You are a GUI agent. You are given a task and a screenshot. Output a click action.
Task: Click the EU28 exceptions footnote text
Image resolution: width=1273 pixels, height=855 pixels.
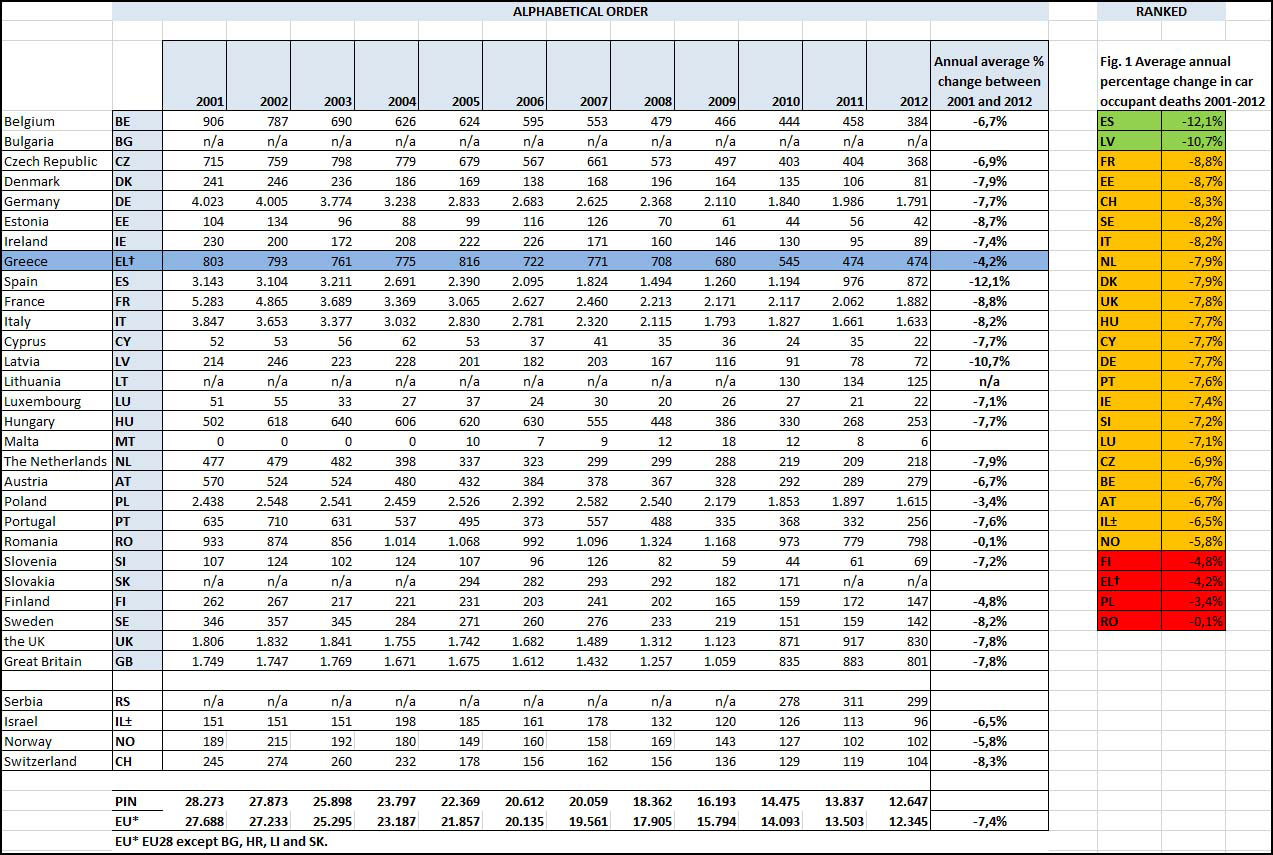pos(221,841)
